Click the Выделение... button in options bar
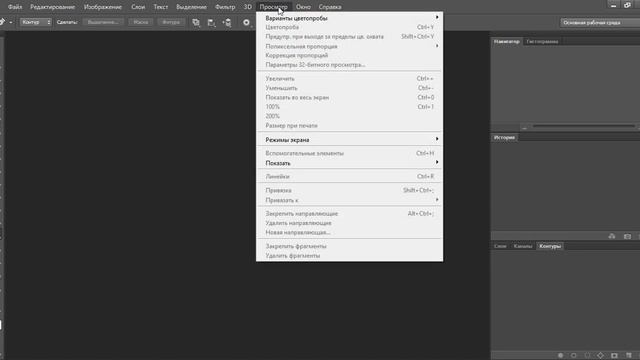This screenshot has height=360, width=640. pyautogui.click(x=103, y=22)
